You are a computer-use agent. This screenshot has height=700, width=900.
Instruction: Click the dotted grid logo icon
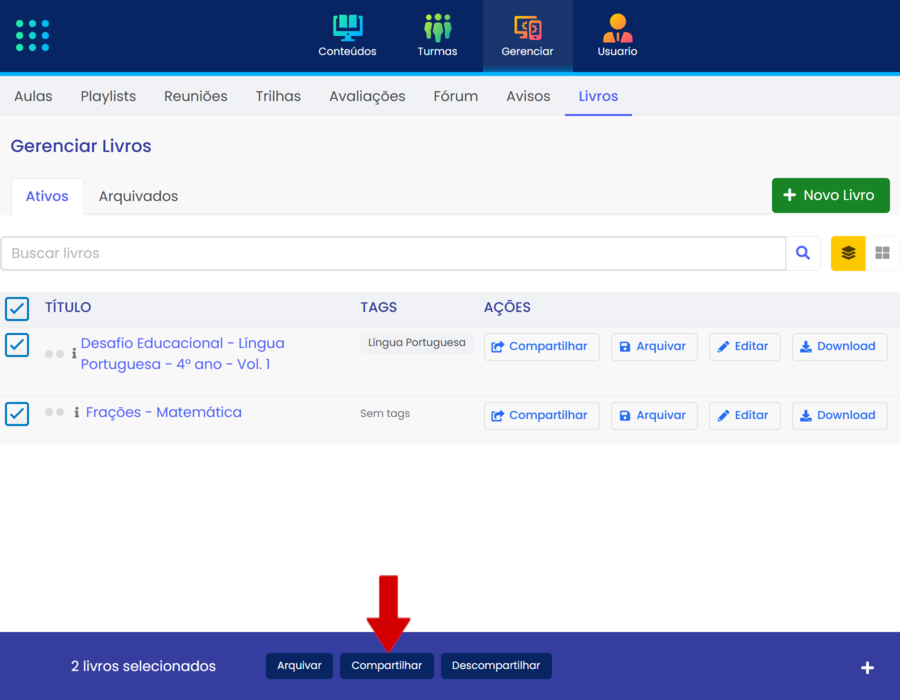pyautogui.click(x=33, y=35)
